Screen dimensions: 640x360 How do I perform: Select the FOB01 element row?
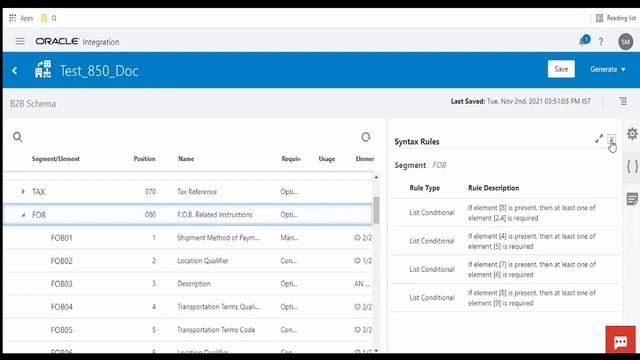188,238
